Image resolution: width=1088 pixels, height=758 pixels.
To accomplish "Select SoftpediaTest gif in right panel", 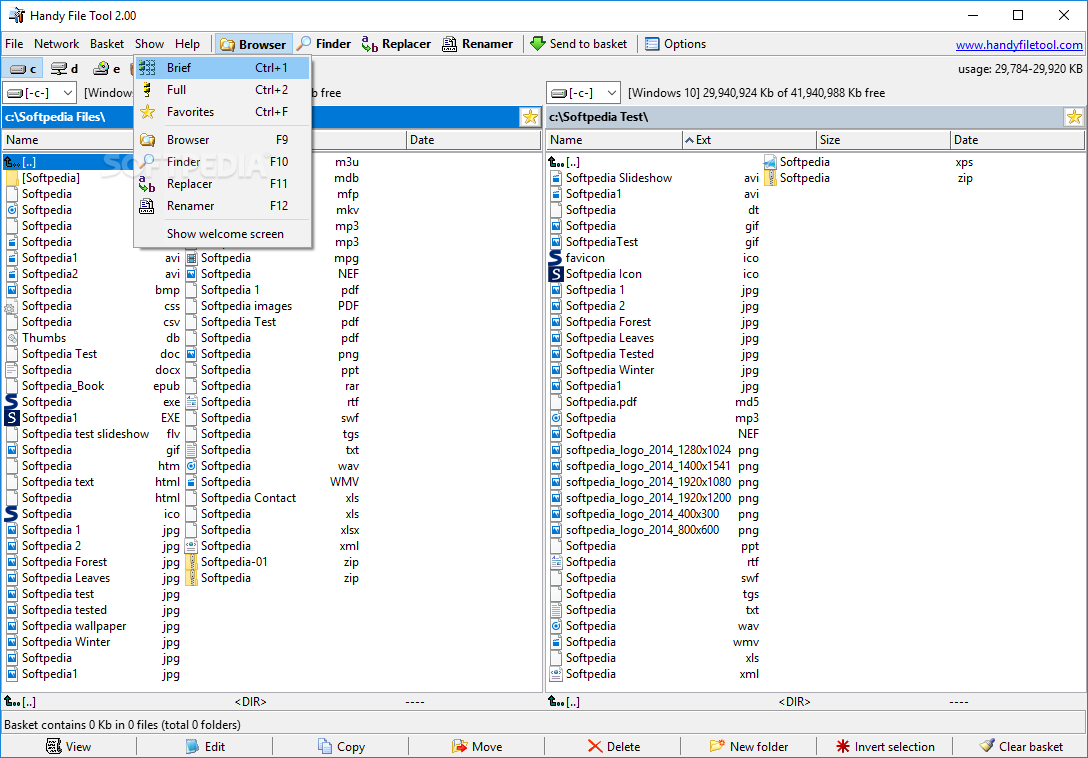I will (654, 242).
